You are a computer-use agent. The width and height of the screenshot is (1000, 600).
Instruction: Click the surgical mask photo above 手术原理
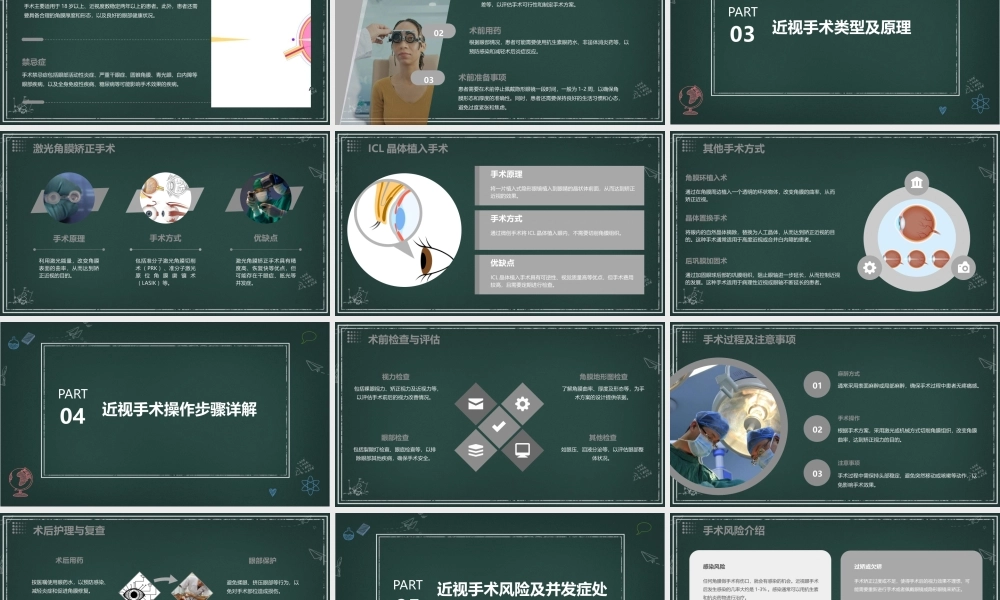coord(69,198)
